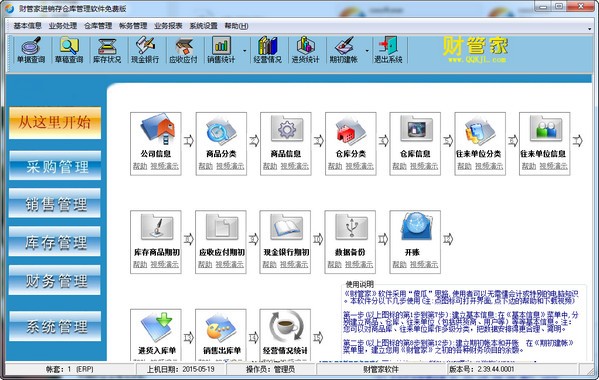Click 视频演示 link under 公司信息

pos(164,166)
